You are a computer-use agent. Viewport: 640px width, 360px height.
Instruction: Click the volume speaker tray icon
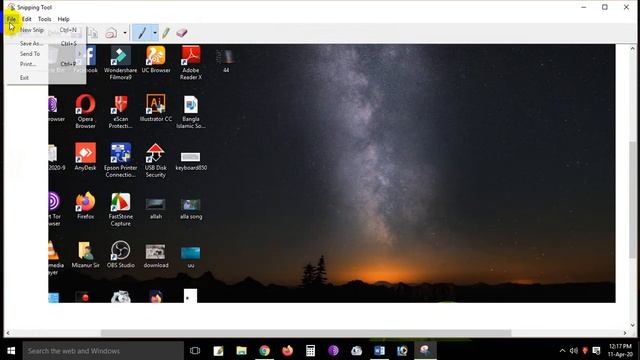point(573,351)
